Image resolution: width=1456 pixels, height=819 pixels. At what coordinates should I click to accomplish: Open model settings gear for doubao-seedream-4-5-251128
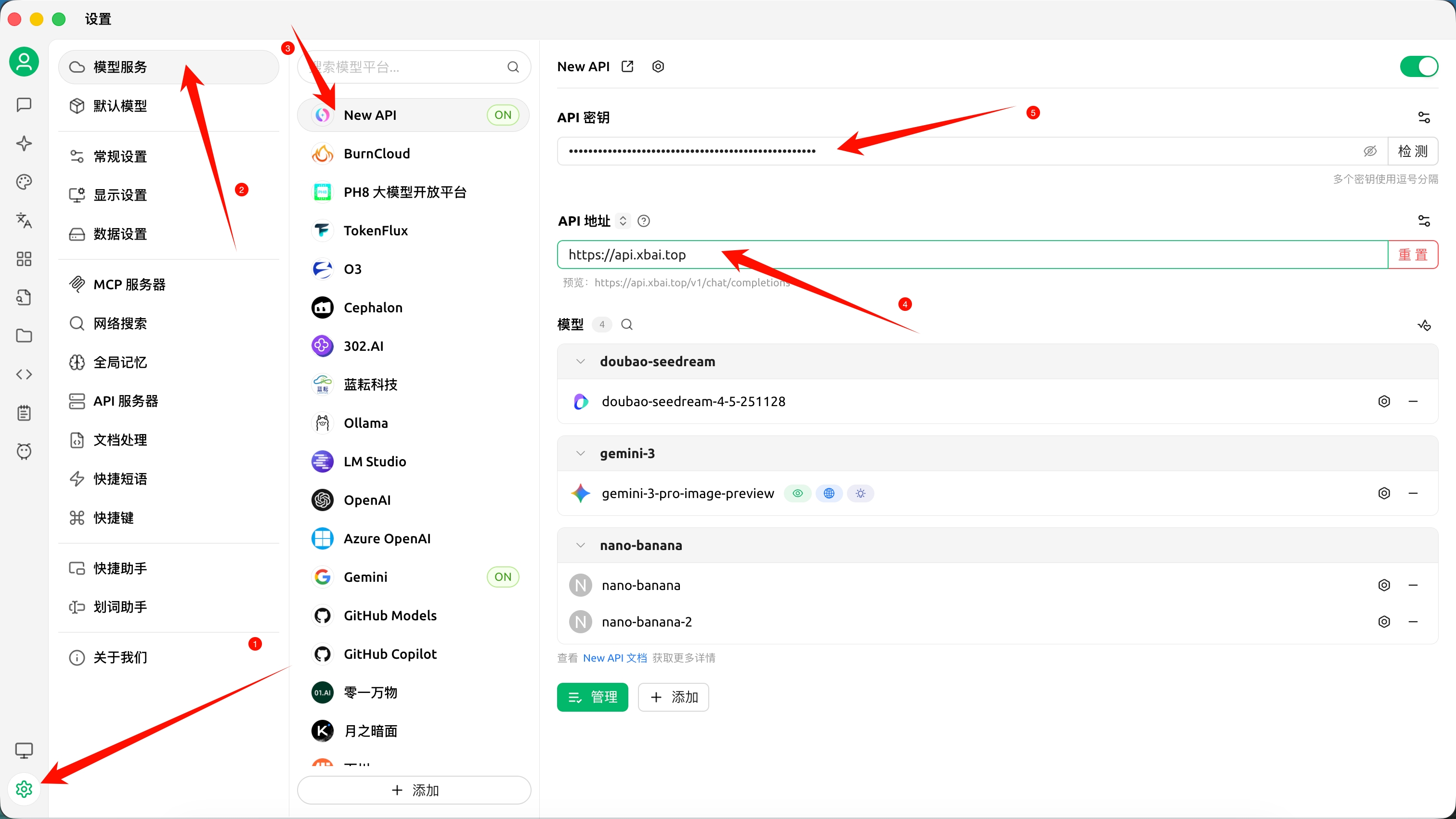click(1384, 401)
